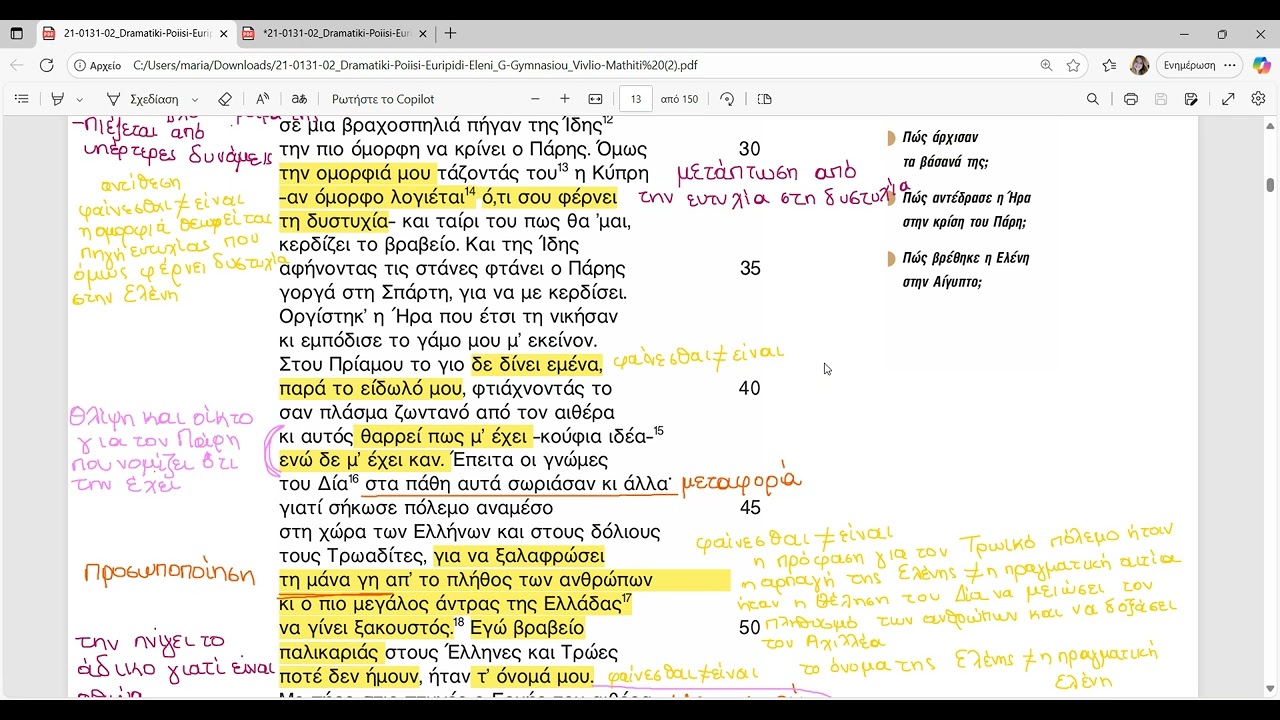
Task: Open the browser zoom indicator
Action: [1046, 65]
